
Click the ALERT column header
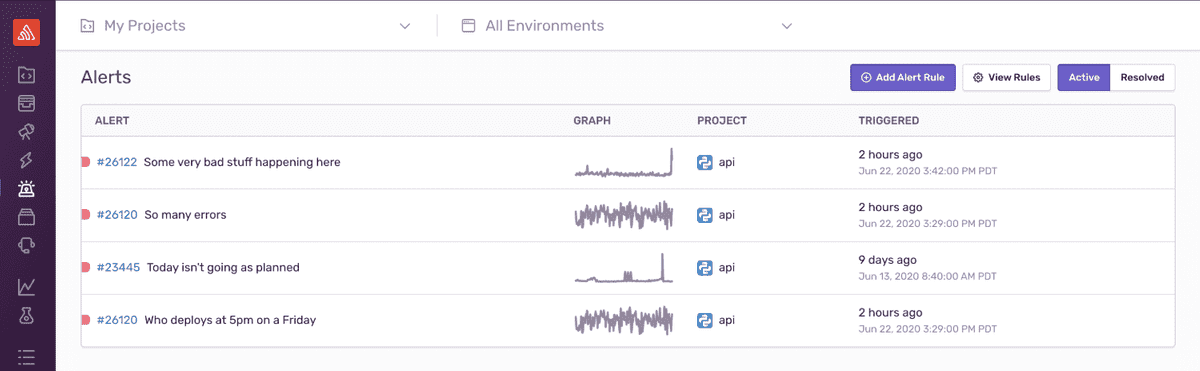(x=112, y=121)
